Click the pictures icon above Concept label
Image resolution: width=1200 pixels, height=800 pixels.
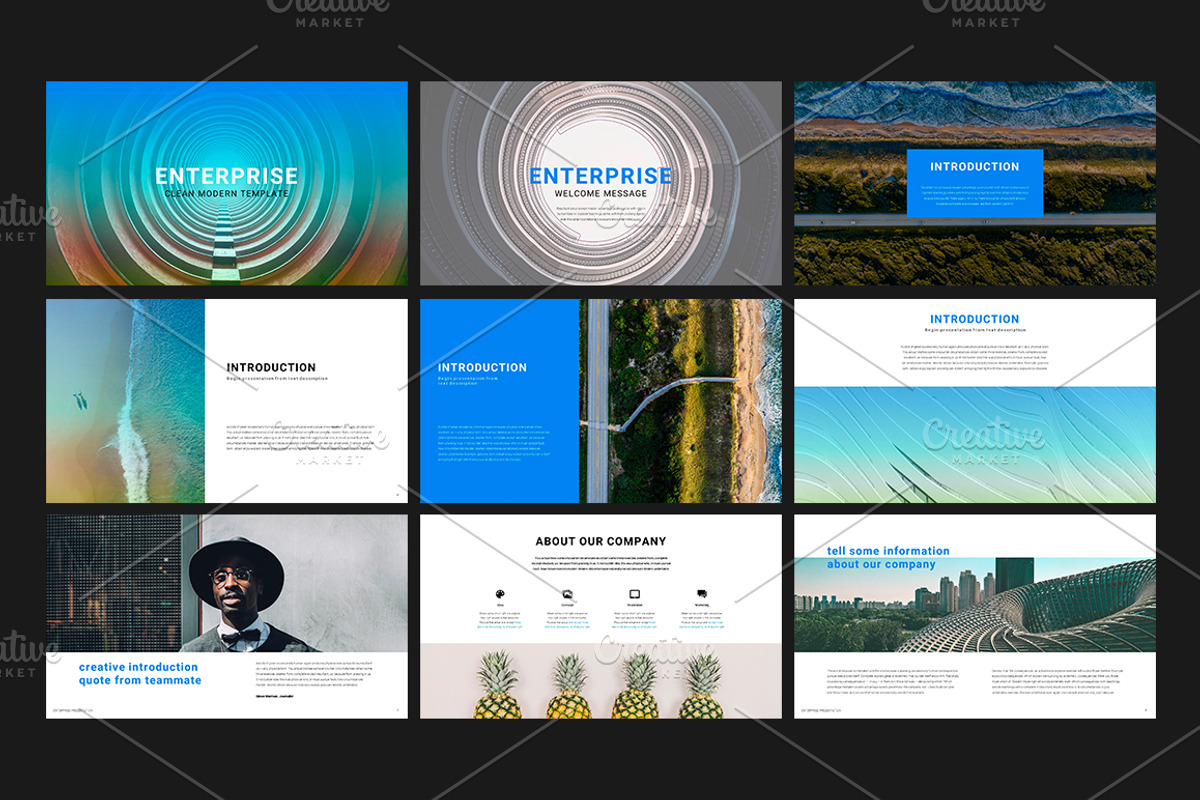(x=567, y=594)
